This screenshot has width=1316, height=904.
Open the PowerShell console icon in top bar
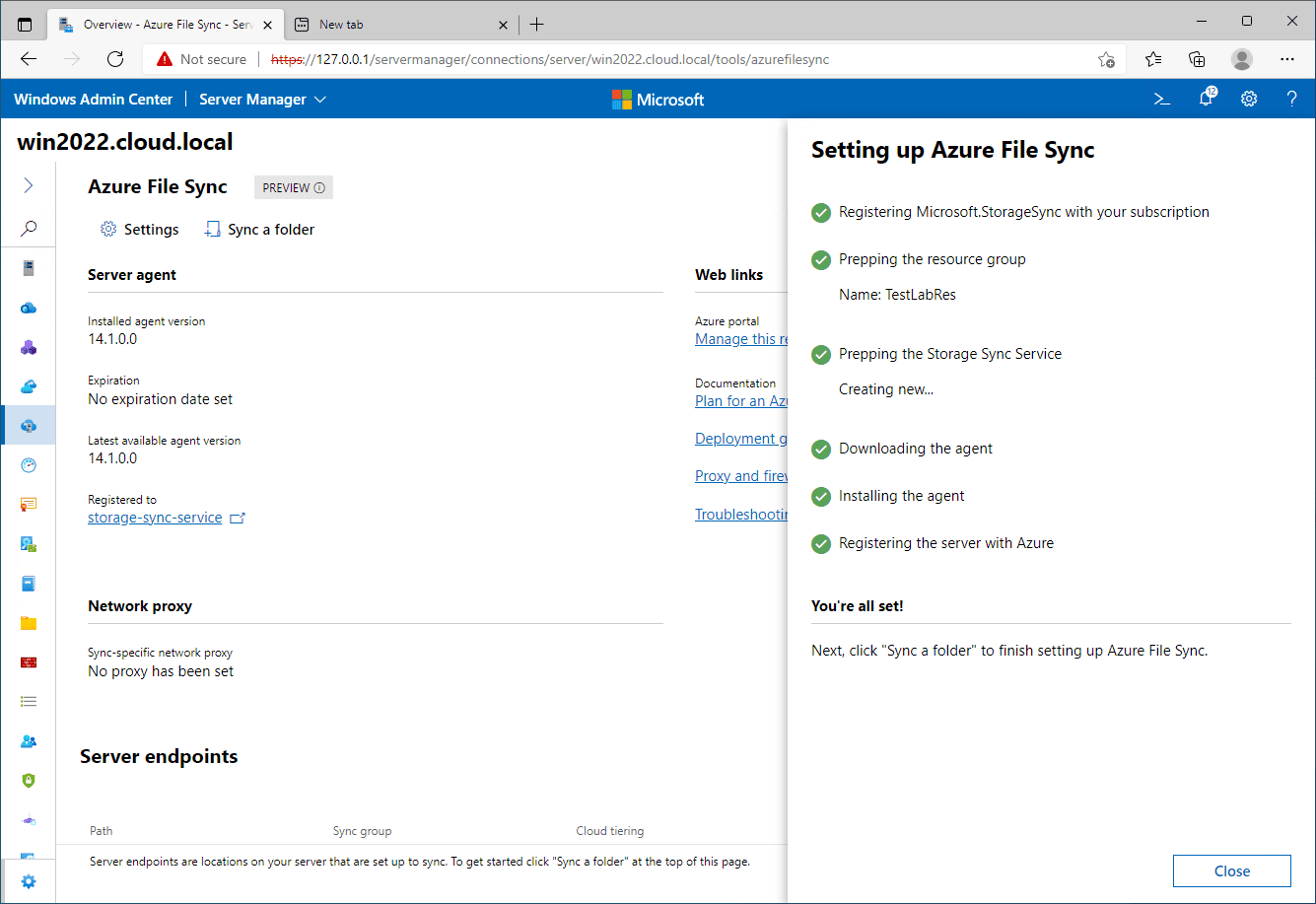click(1161, 99)
